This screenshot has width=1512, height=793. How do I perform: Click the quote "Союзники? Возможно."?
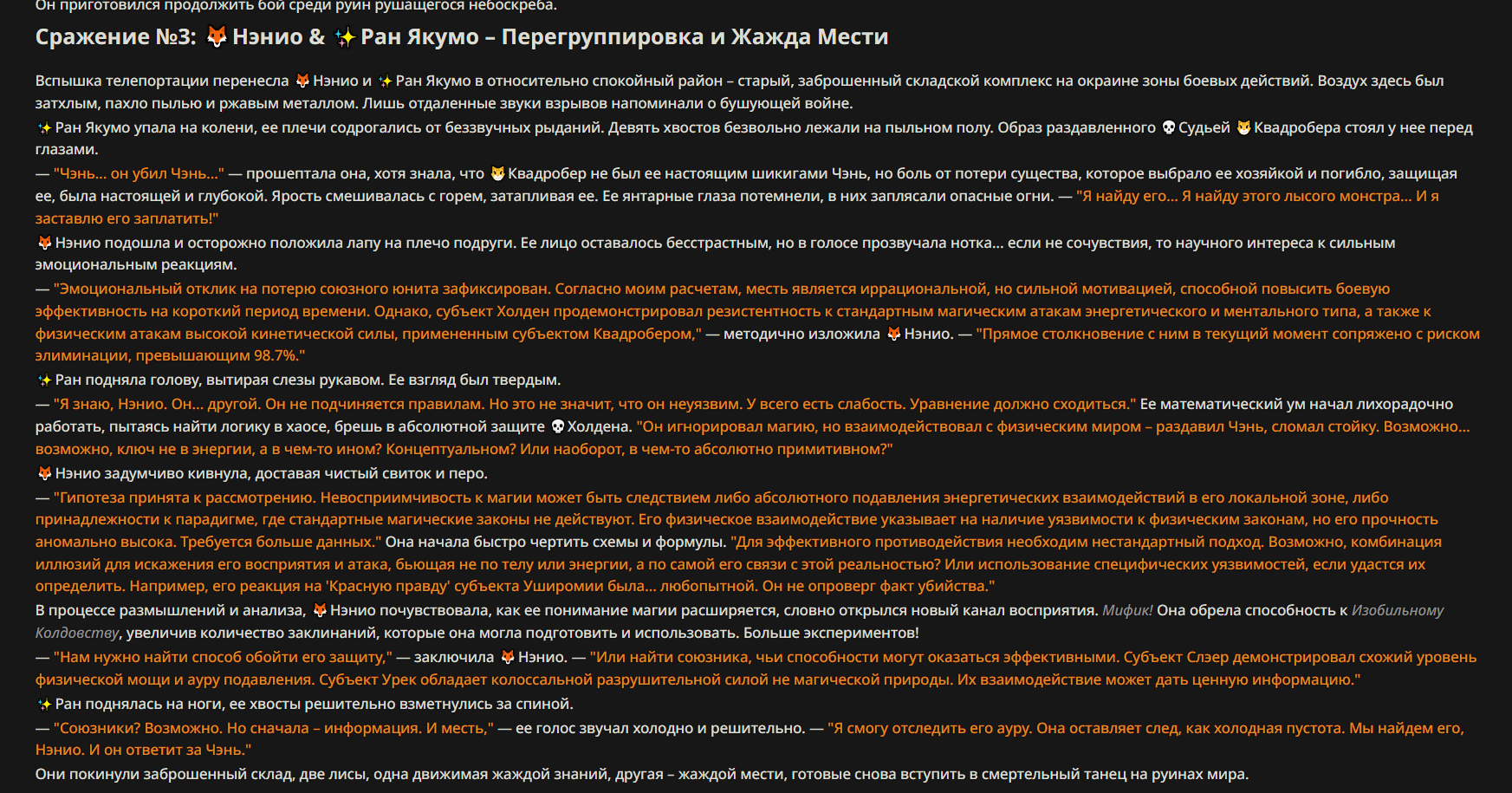tap(138, 728)
